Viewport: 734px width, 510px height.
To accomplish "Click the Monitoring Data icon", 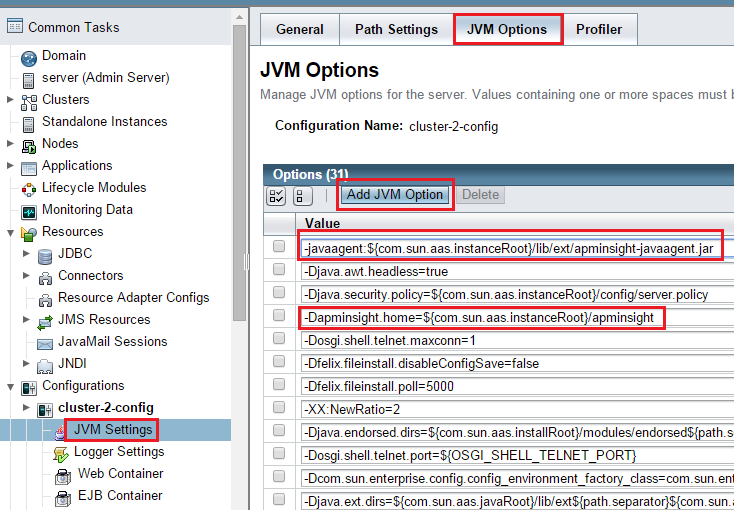I will (x=29, y=210).
